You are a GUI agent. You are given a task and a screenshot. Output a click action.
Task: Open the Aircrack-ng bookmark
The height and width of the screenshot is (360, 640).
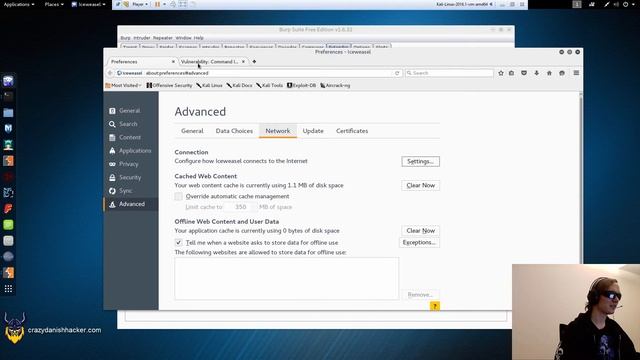click(335, 85)
